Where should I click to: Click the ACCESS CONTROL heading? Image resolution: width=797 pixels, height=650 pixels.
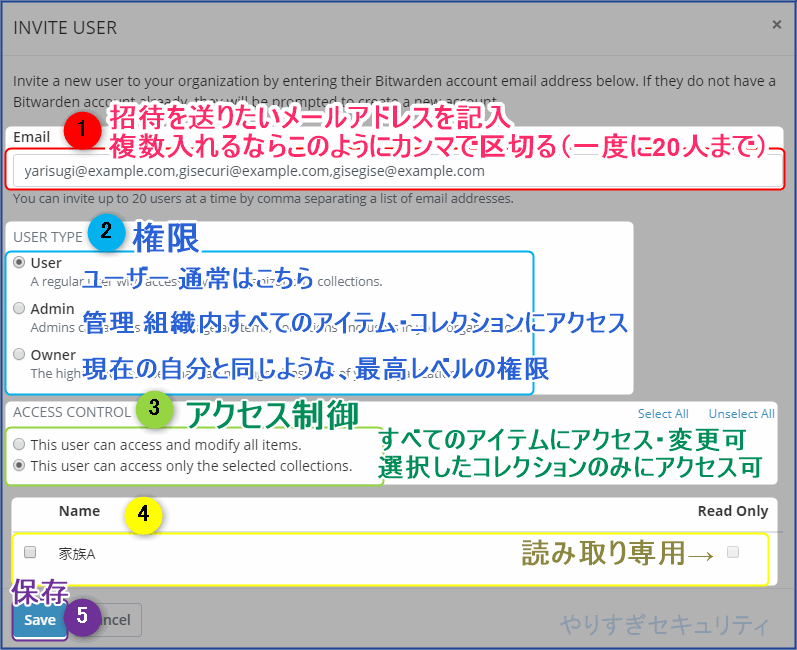tap(72, 412)
